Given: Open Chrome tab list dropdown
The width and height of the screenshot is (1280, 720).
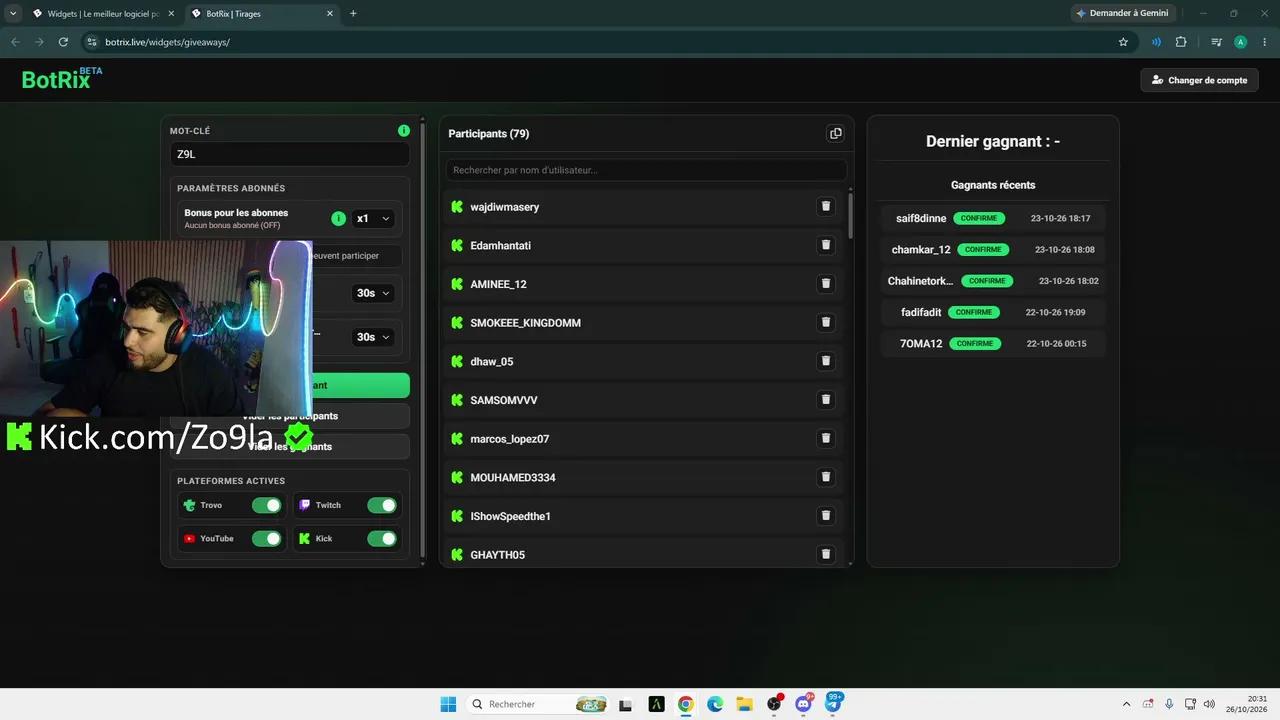Looking at the screenshot, I should click(13, 13).
